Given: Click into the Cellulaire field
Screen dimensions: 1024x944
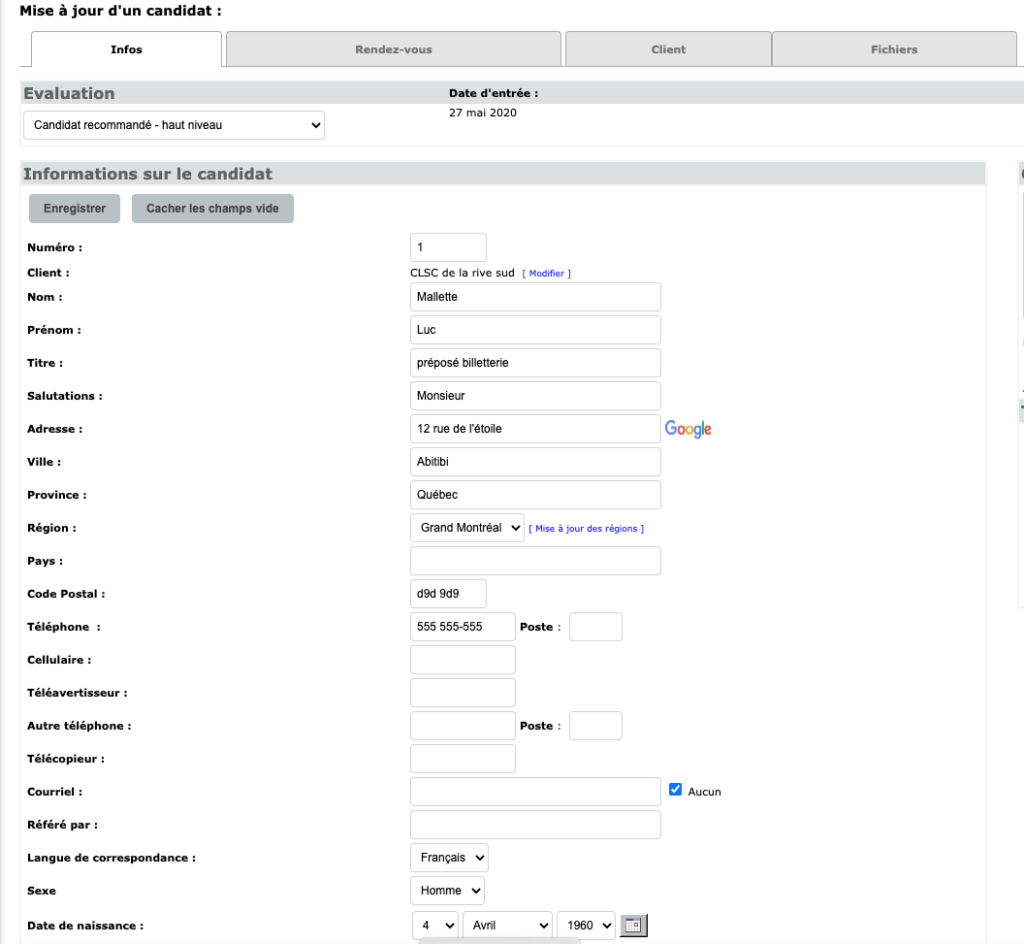Looking at the screenshot, I should pyautogui.click(x=463, y=660).
